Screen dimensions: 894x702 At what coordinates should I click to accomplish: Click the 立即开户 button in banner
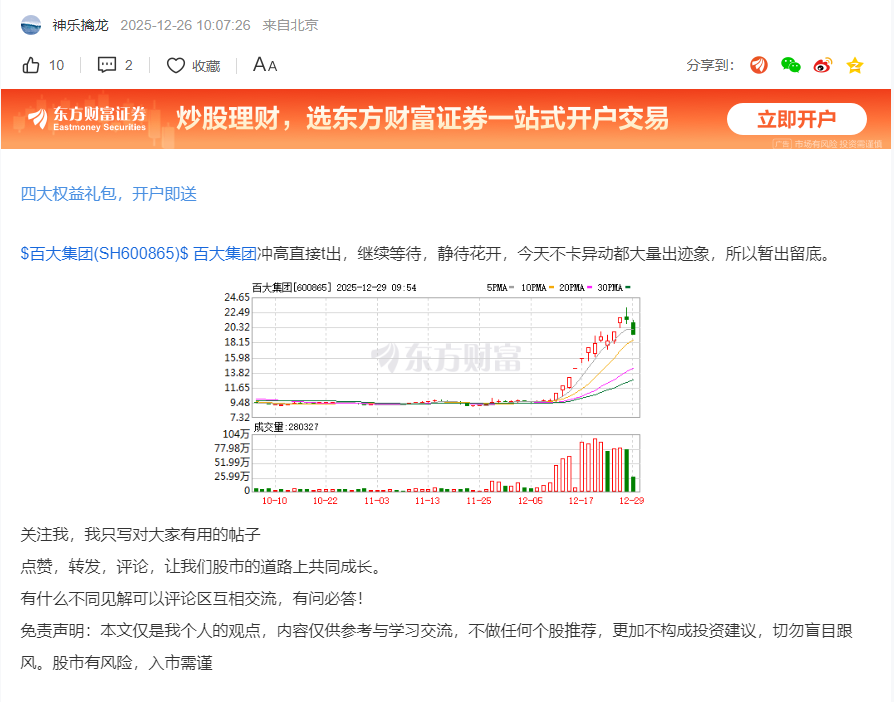click(x=797, y=119)
